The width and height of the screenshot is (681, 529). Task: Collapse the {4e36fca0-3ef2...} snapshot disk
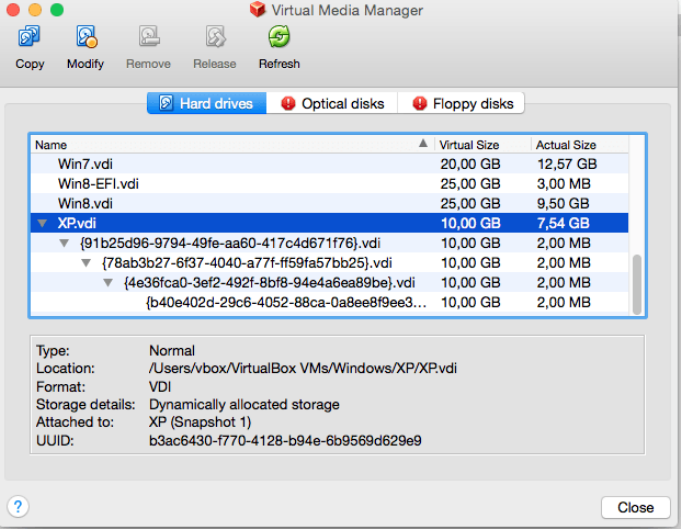(x=108, y=283)
